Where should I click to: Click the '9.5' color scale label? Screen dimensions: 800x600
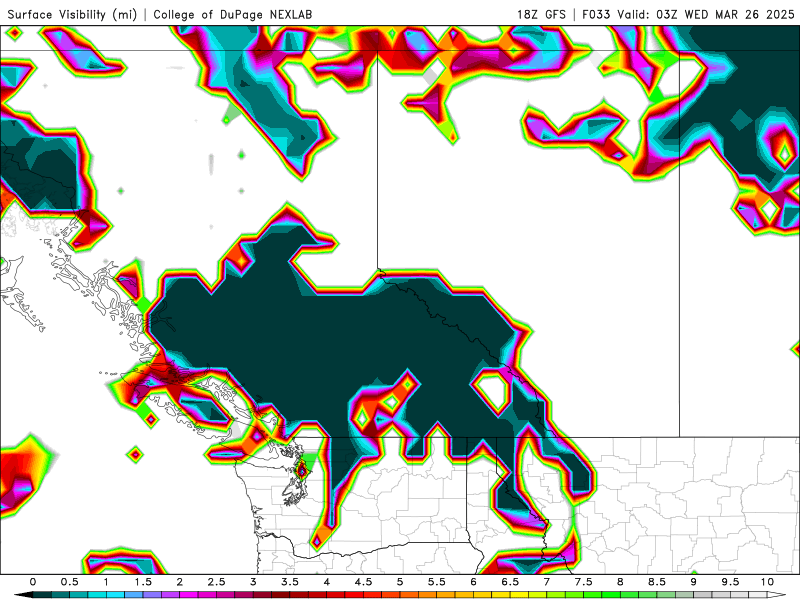(731, 582)
